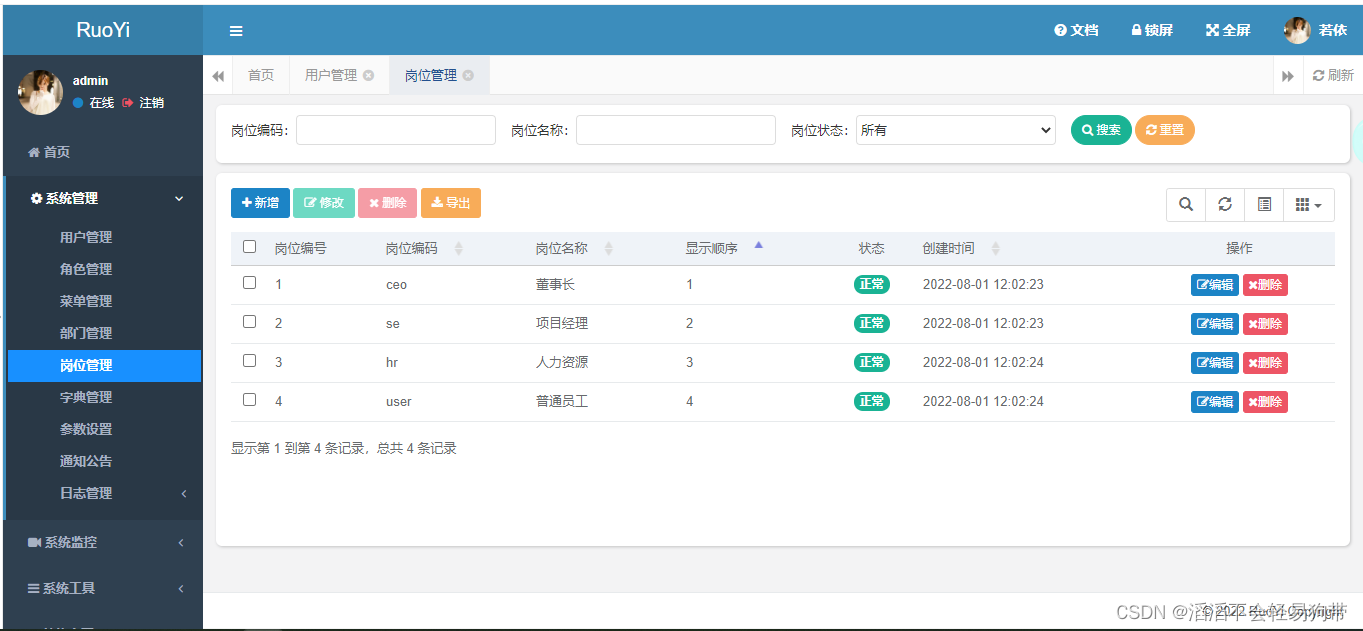Click the admin profile picture in sidebar

tap(40, 92)
